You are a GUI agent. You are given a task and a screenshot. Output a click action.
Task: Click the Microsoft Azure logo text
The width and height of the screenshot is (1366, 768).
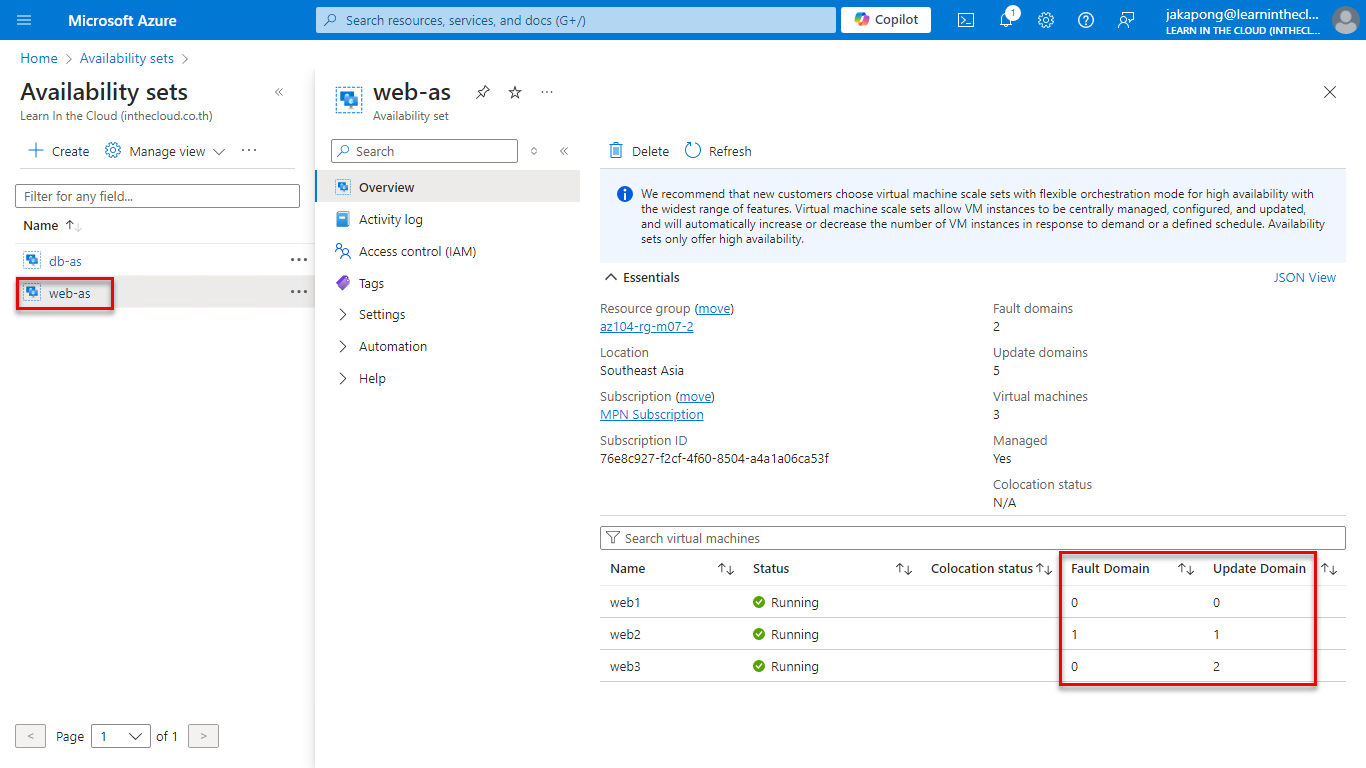point(122,20)
